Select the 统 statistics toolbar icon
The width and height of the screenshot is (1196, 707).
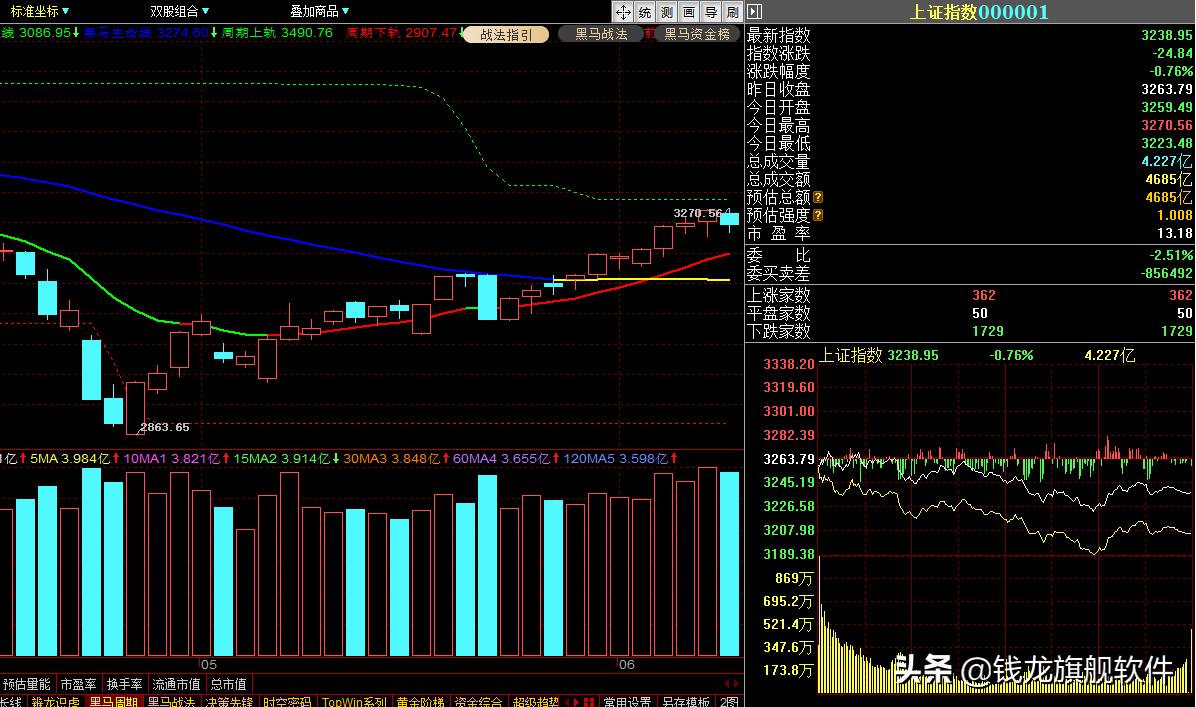point(645,12)
